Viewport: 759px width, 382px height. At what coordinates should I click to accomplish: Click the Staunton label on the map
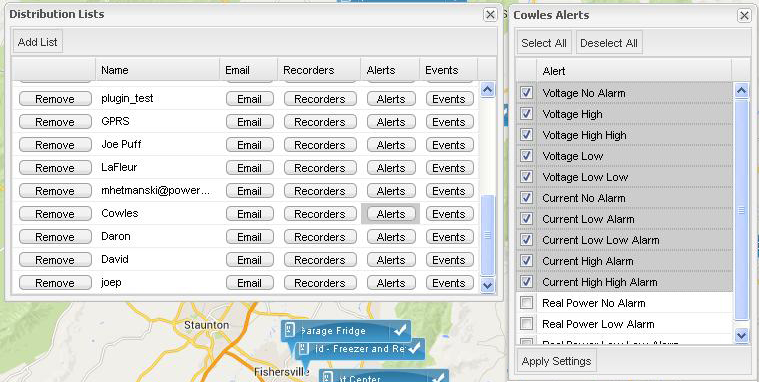pos(206,325)
